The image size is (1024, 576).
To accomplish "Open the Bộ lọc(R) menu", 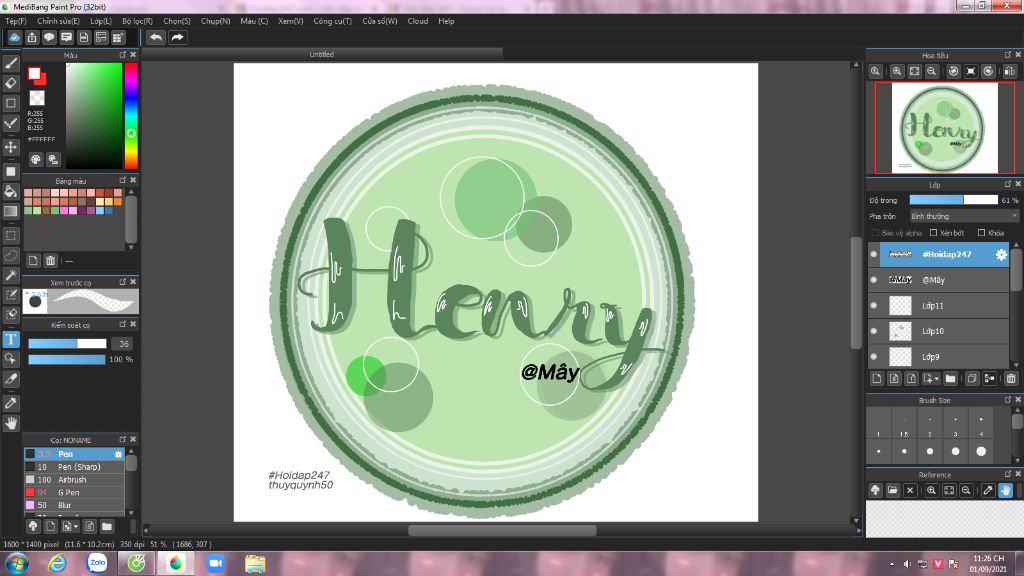I will tap(137, 21).
